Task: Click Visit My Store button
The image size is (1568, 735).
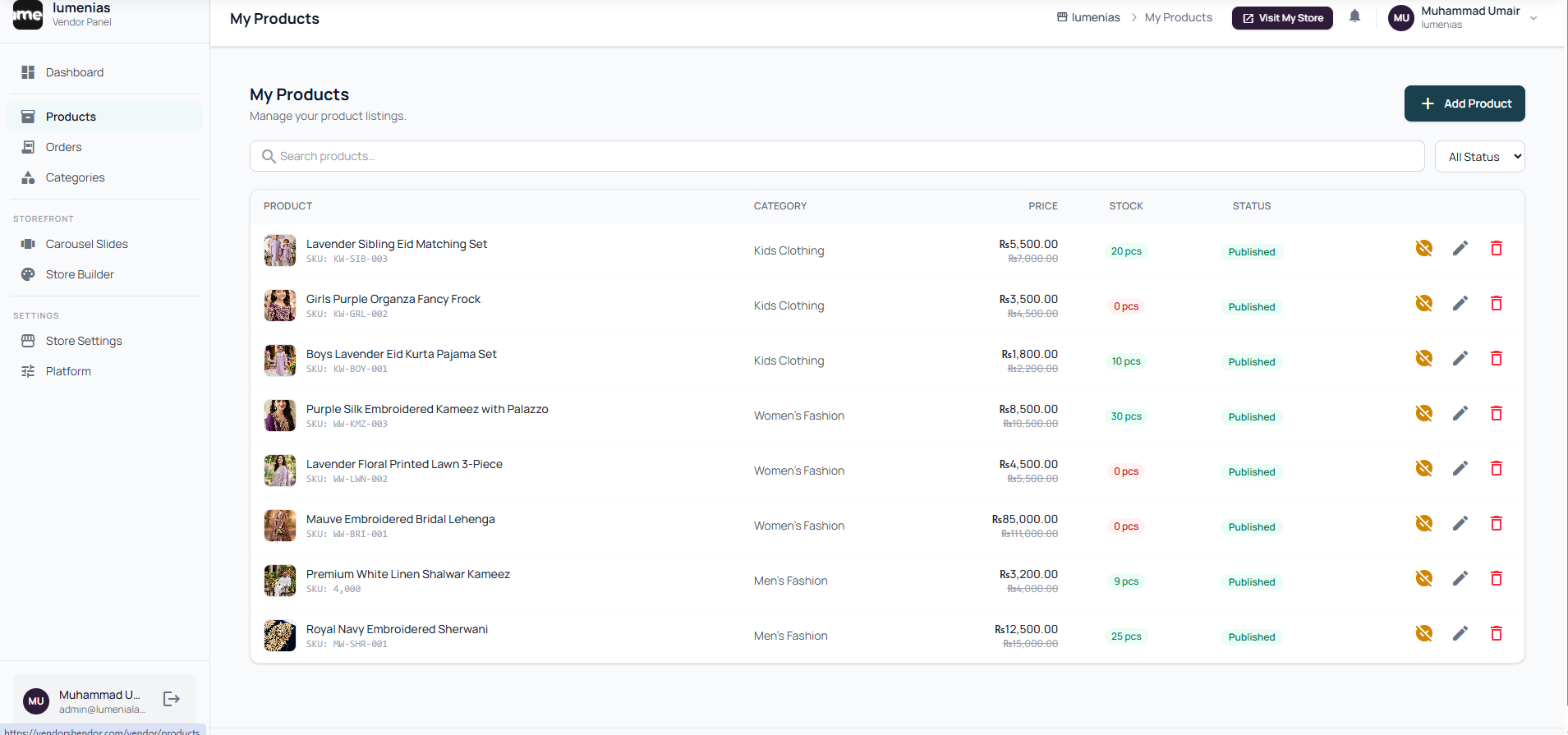Action: click(x=1282, y=18)
